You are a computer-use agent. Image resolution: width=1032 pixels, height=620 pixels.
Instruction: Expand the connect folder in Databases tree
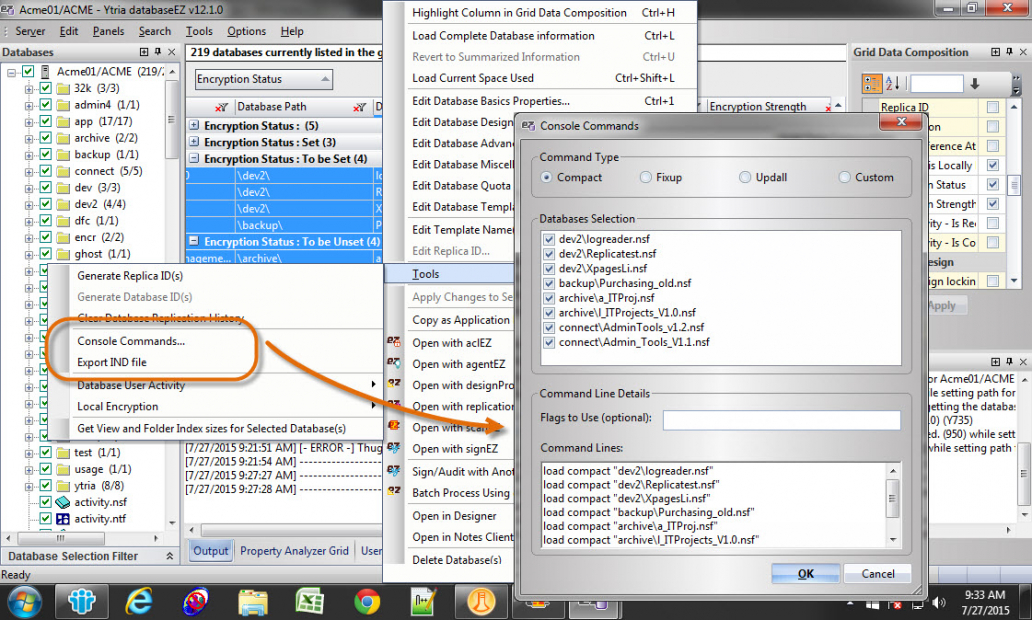point(28,171)
